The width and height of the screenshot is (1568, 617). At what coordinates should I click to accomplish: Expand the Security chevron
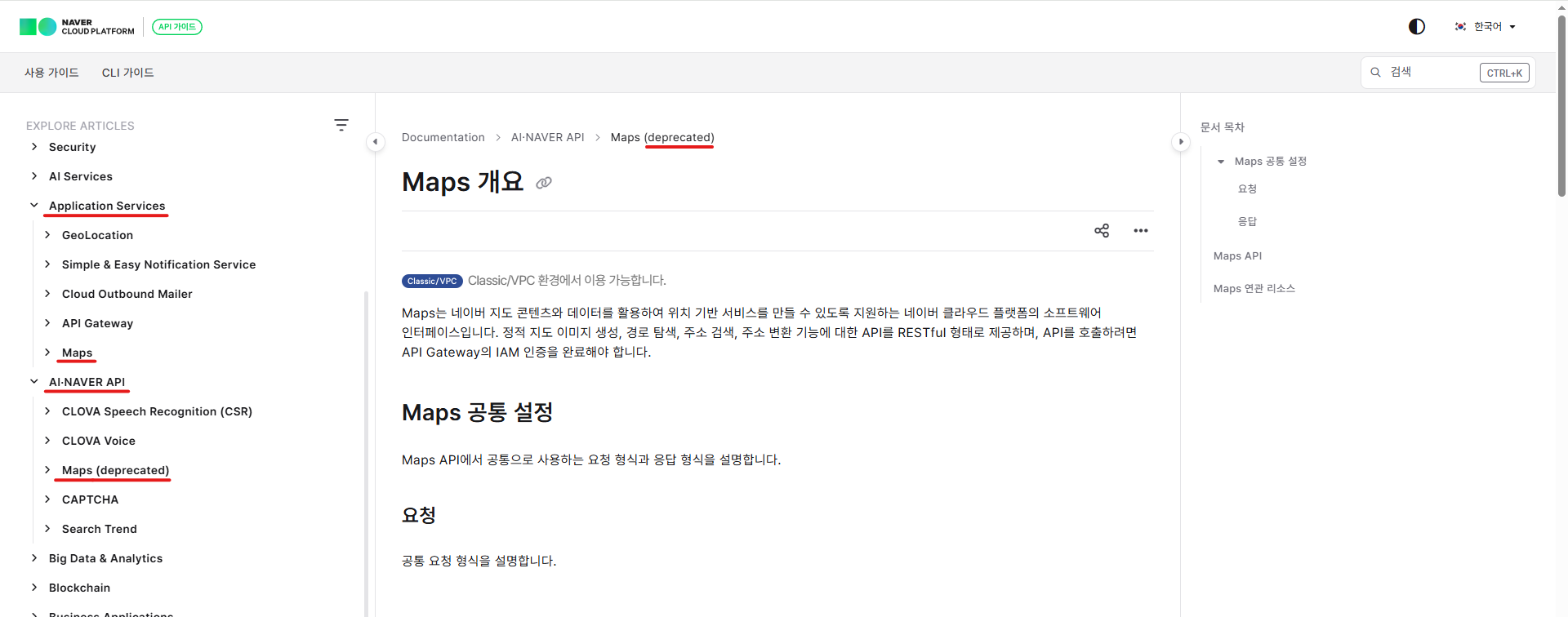point(34,147)
